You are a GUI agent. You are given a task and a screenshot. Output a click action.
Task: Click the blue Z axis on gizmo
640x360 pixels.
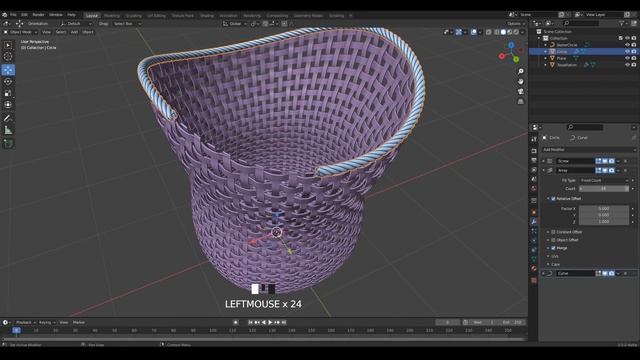511,45
